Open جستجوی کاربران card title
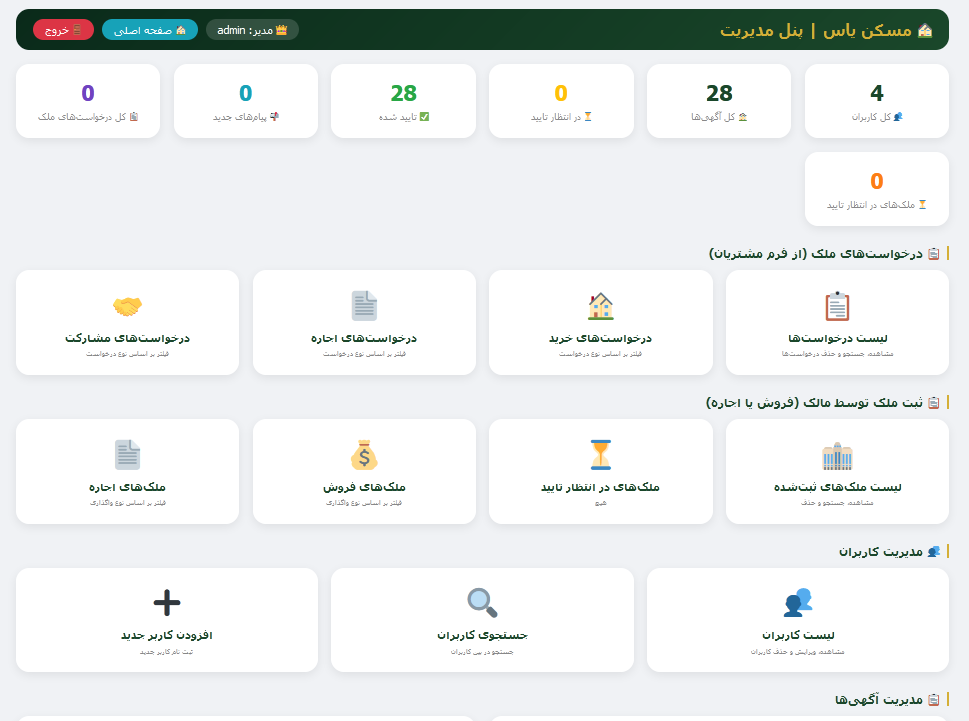This screenshot has width=969, height=721. pyautogui.click(x=482, y=636)
